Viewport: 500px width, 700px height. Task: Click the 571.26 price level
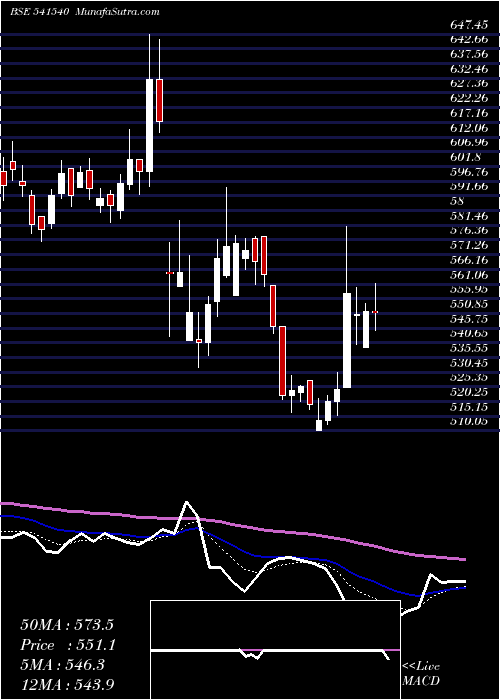click(469, 246)
